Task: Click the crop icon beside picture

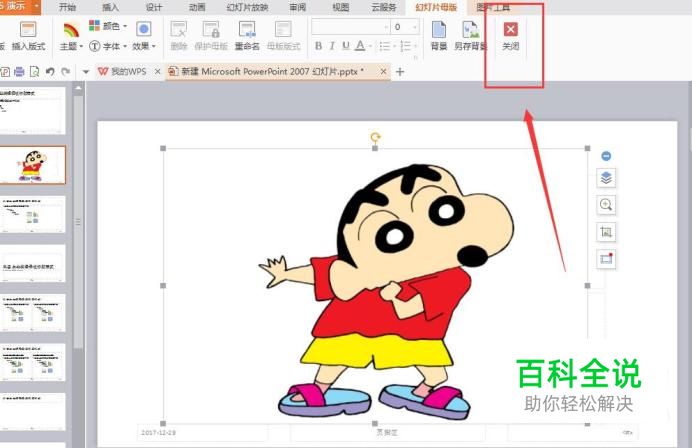Action: [606, 232]
